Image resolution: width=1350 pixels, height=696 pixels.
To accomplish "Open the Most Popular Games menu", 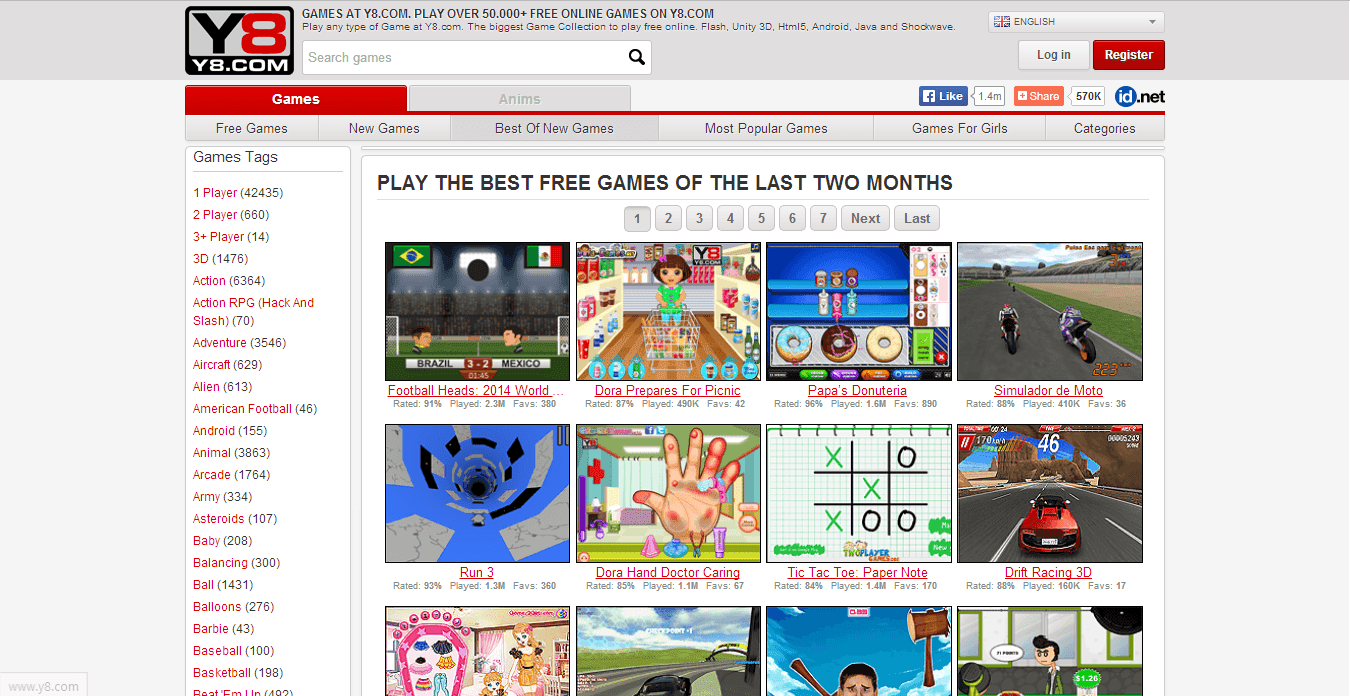I will [766, 128].
